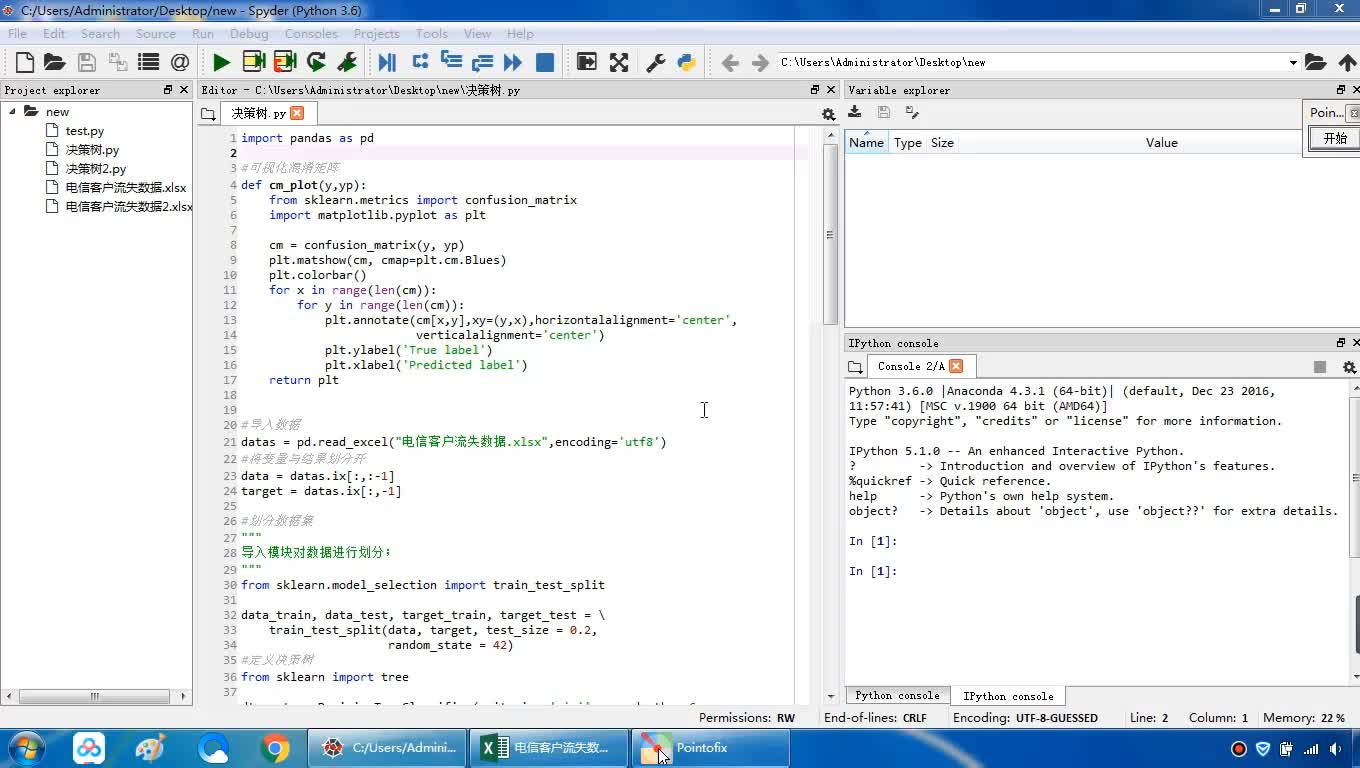
Task: Expand the working directory path dropdown
Action: [x=1292, y=62]
